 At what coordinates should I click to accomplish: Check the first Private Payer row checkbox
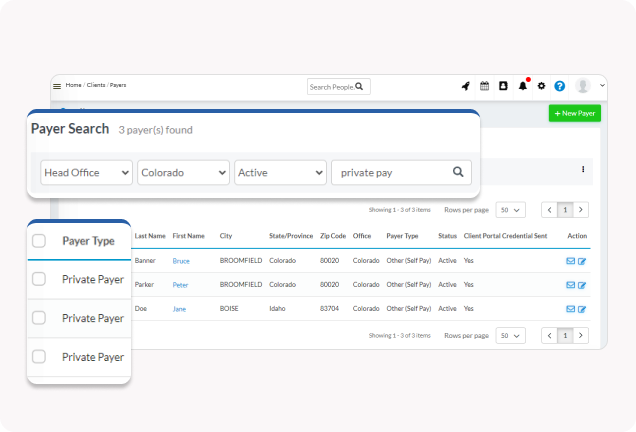[39, 279]
